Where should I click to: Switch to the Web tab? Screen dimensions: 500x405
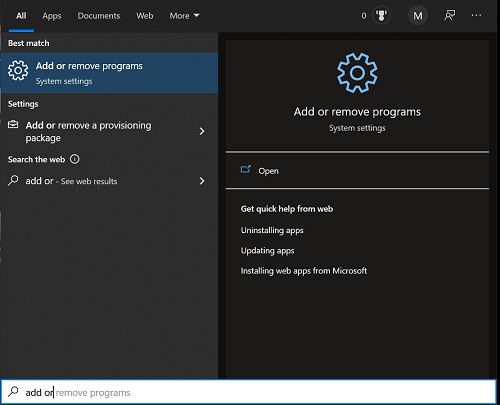[145, 16]
